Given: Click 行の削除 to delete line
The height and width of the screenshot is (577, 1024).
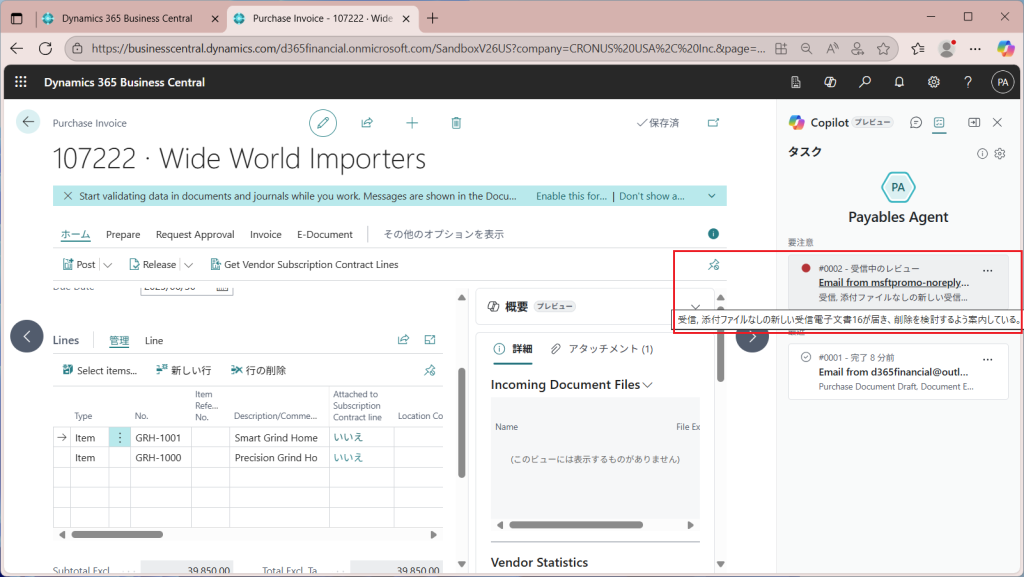Looking at the screenshot, I should 259,370.
